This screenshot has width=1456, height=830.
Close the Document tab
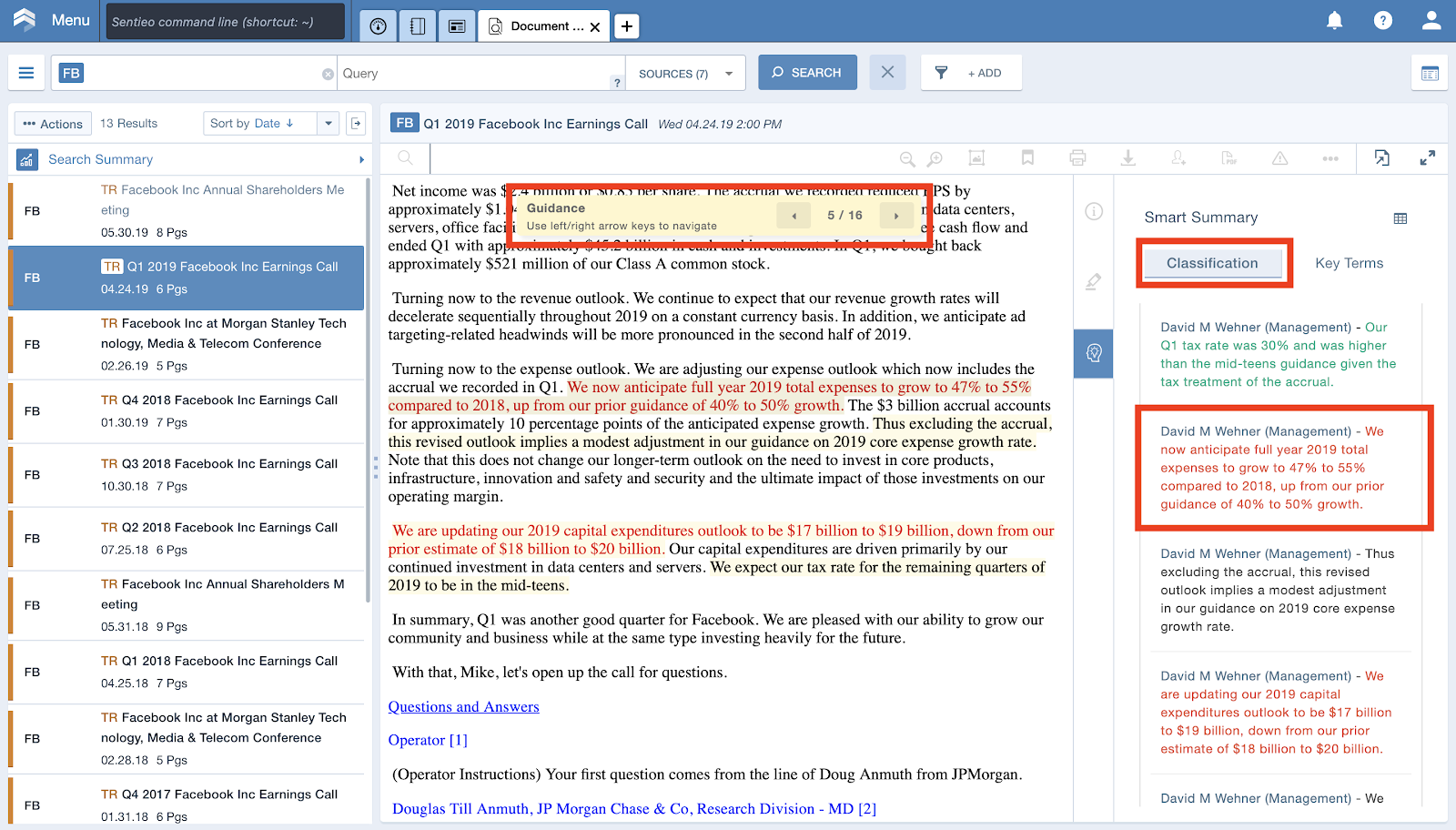(x=595, y=27)
